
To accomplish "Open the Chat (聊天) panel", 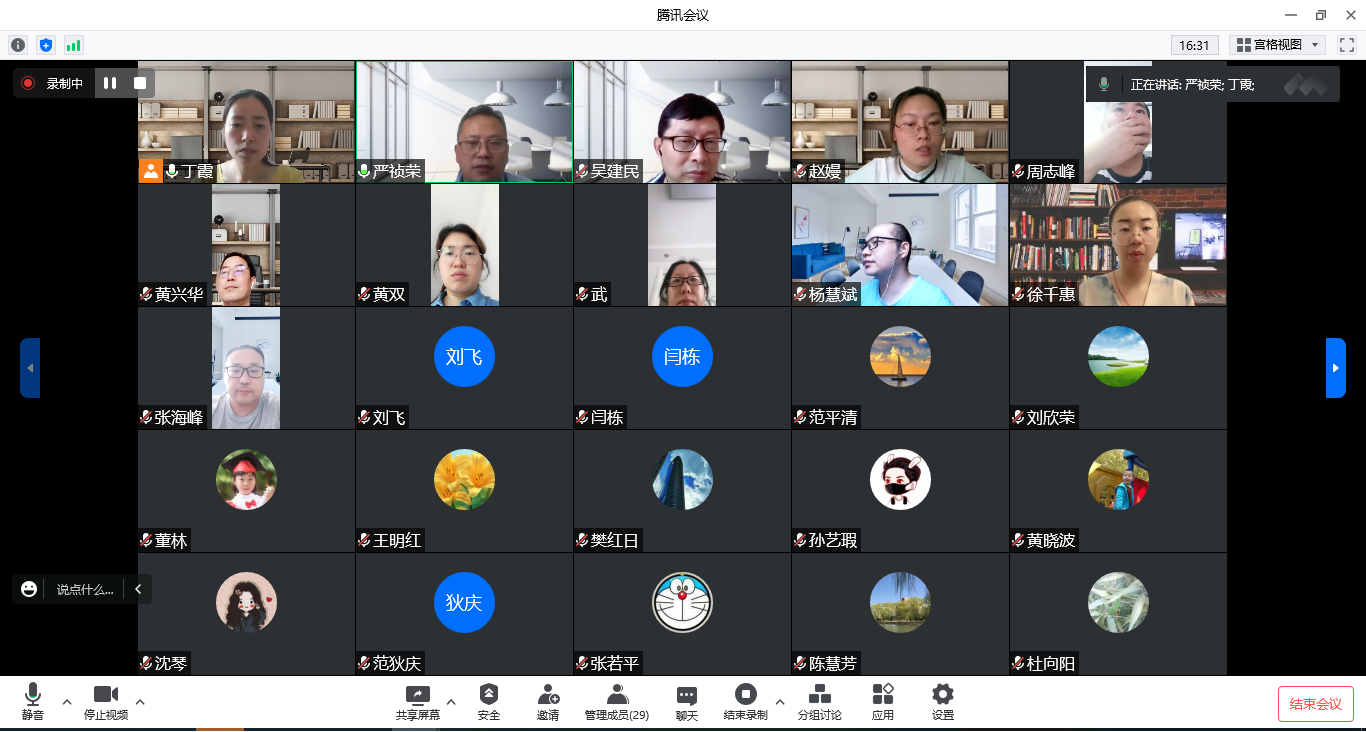I will click(x=686, y=702).
